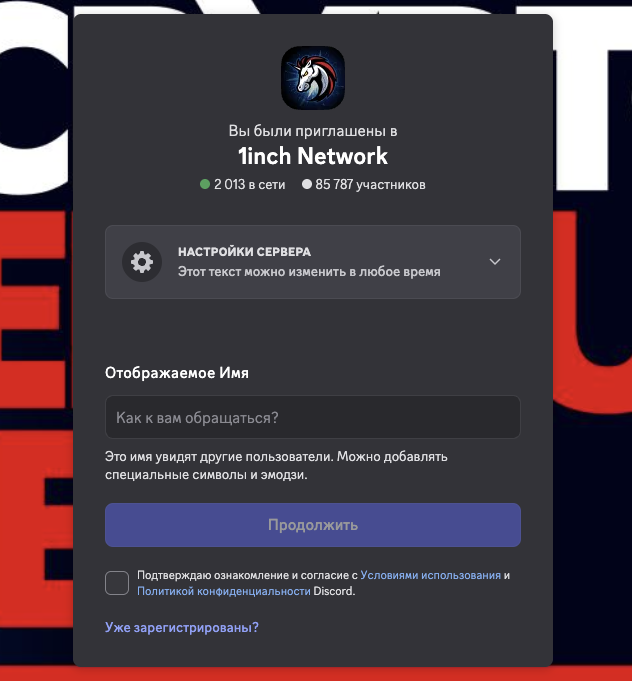Click the 2 013 в сети counter

(249, 185)
